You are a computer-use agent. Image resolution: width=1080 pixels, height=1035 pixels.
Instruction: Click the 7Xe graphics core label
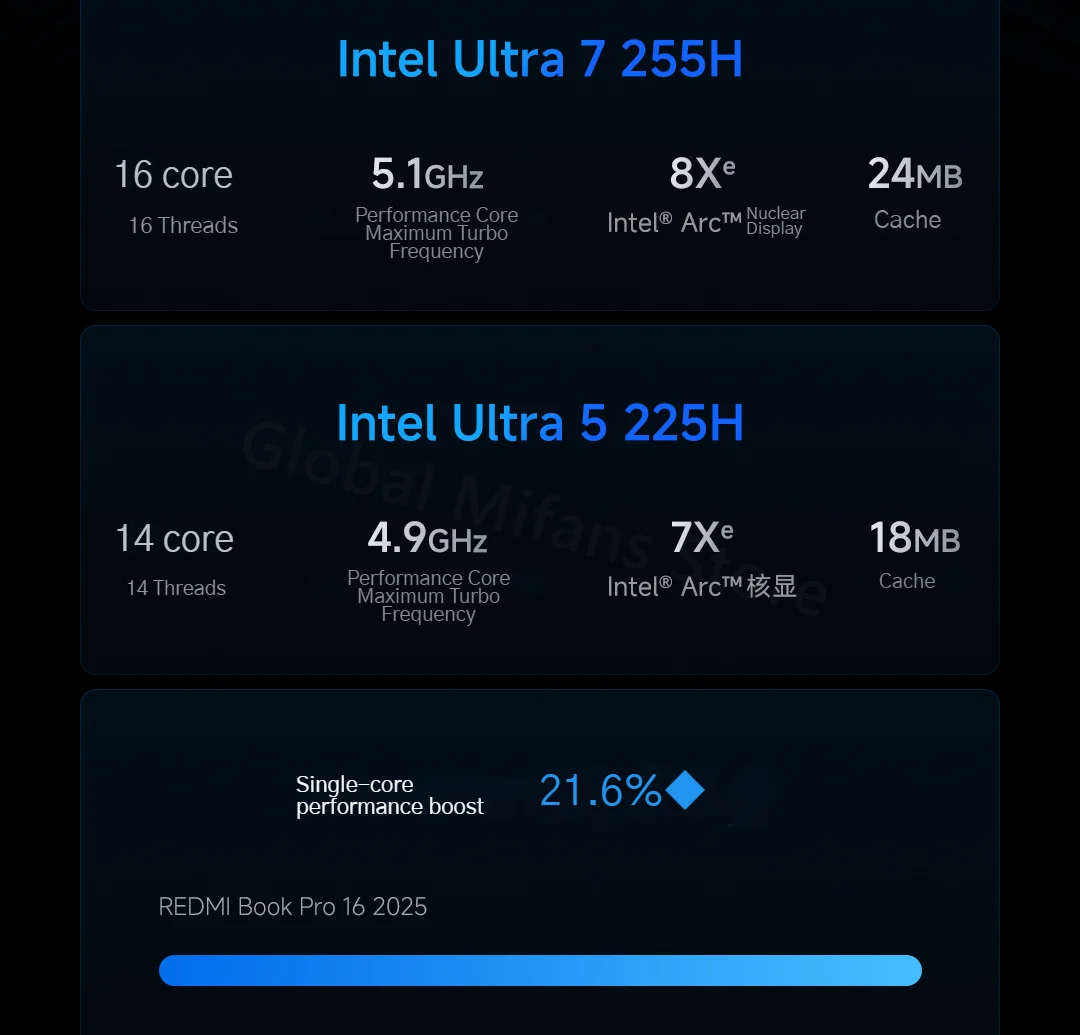[x=703, y=536]
